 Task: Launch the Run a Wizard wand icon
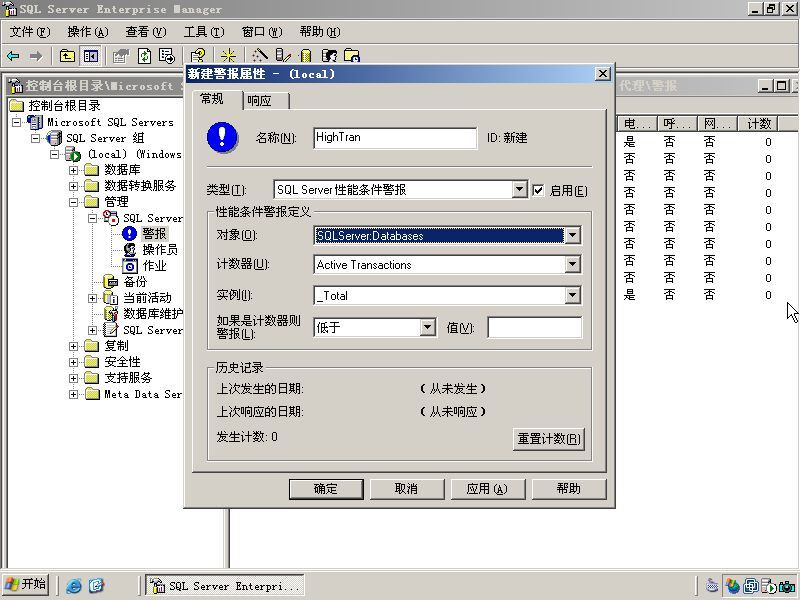tap(260, 56)
